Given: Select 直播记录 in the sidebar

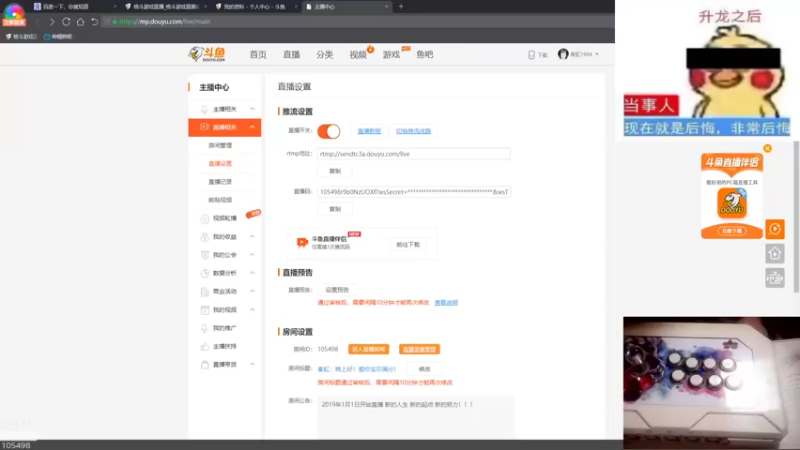Looking at the screenshot, I should [x=220, y=182].
